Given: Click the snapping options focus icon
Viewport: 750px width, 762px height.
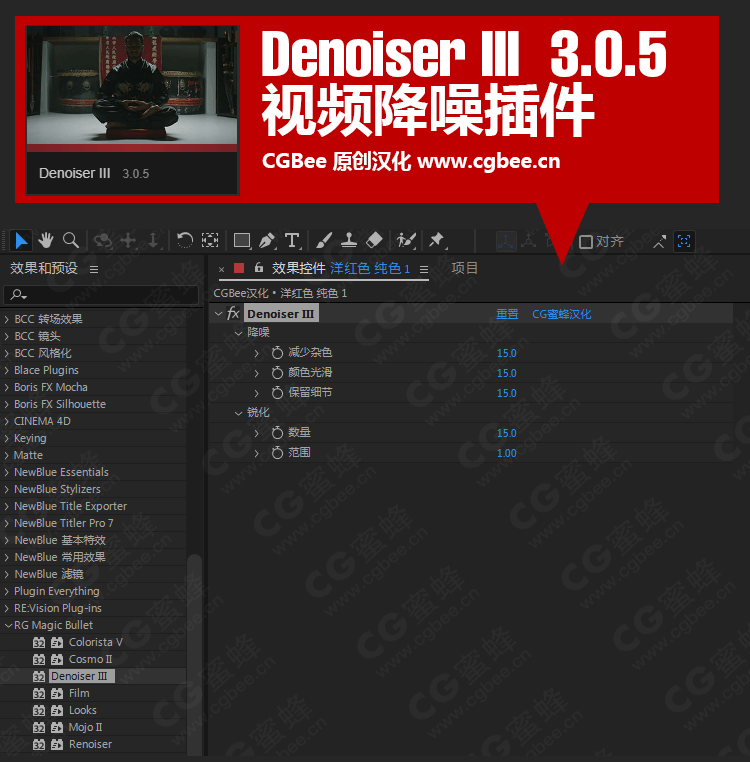Looking at the screenshot, I should (x=684, y=241).
